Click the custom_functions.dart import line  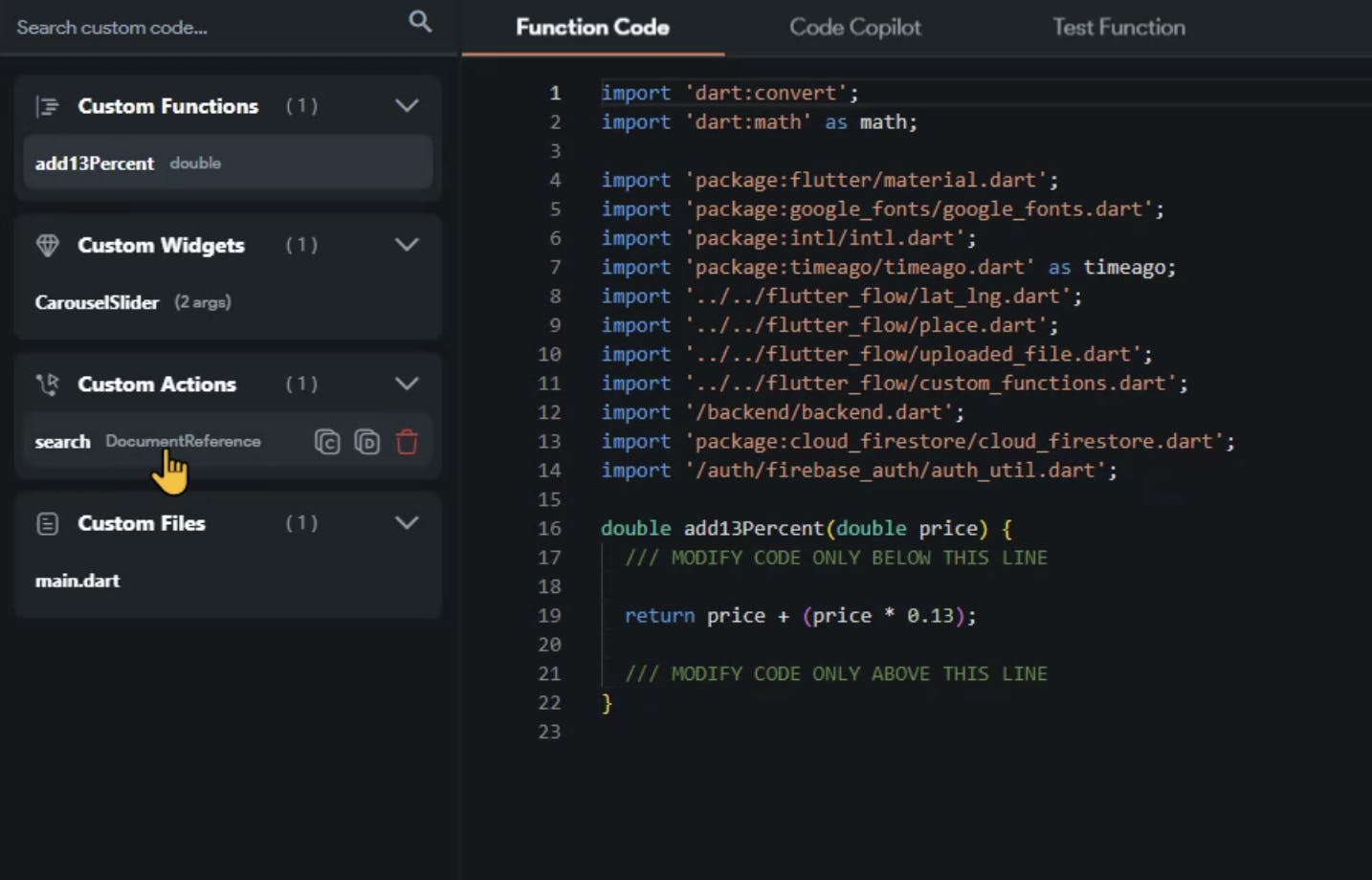coord(894,383)
